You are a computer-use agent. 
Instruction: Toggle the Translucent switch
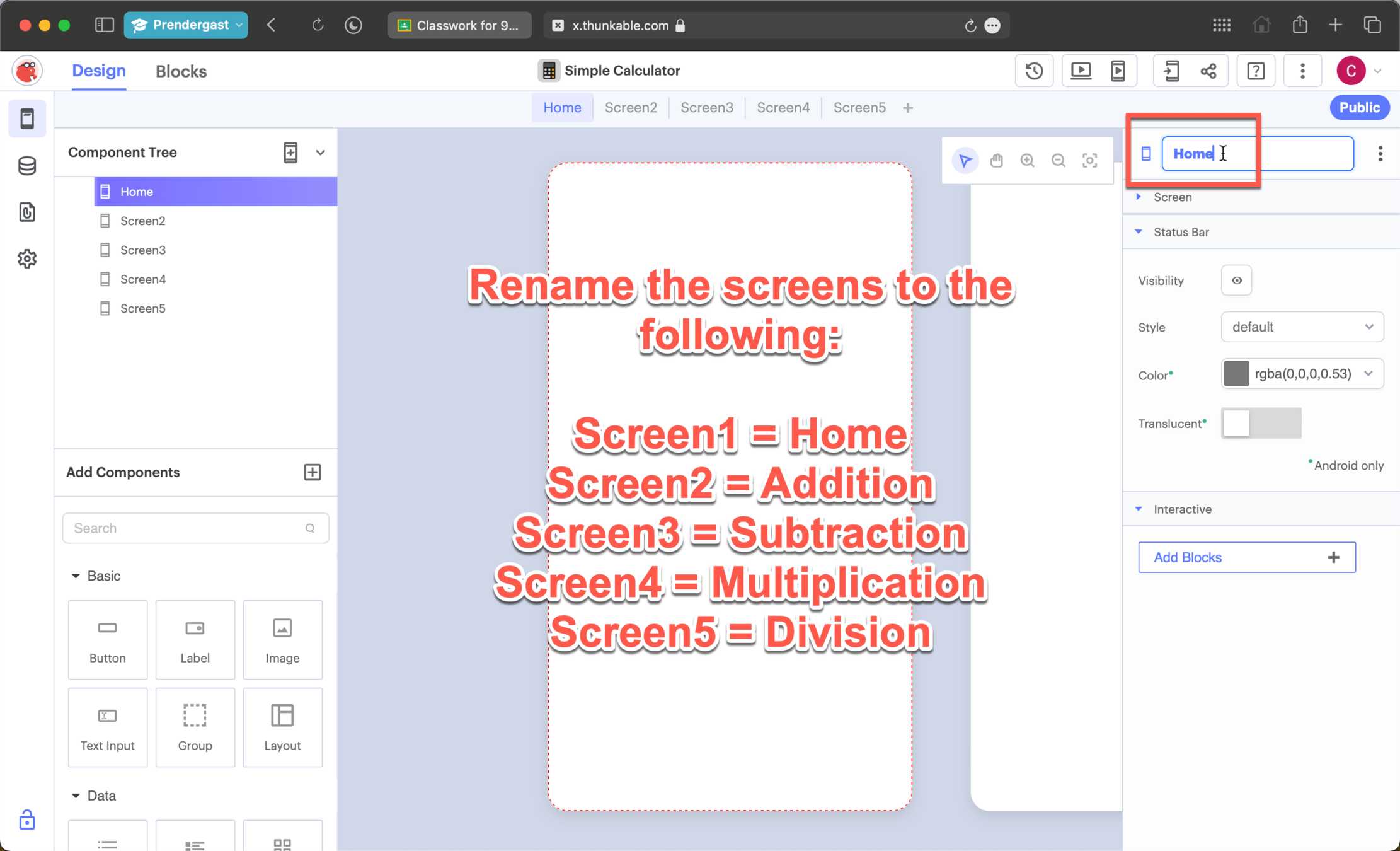[1261, 423]
